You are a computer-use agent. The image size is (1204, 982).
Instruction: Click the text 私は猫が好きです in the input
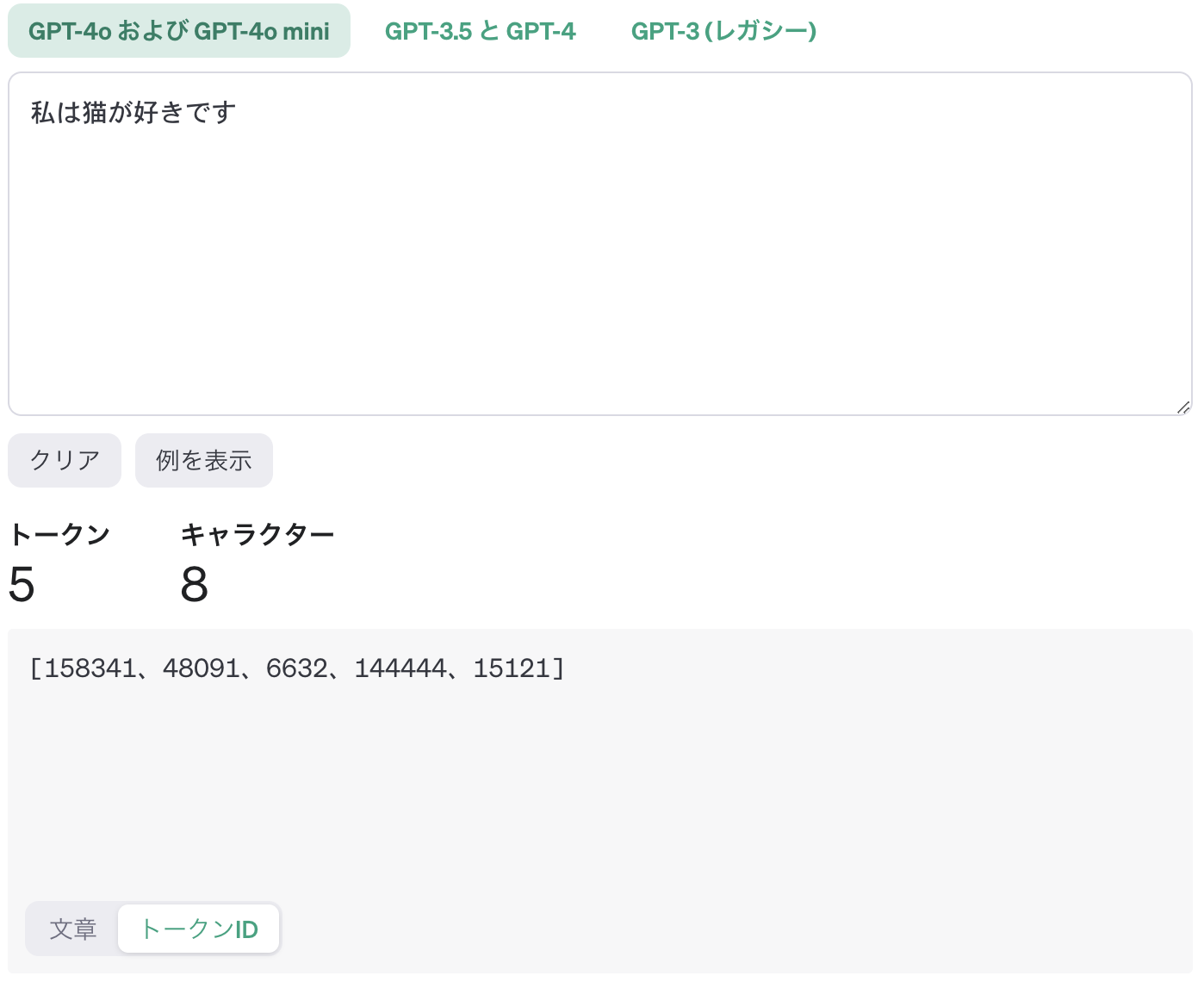pos(133,112)
